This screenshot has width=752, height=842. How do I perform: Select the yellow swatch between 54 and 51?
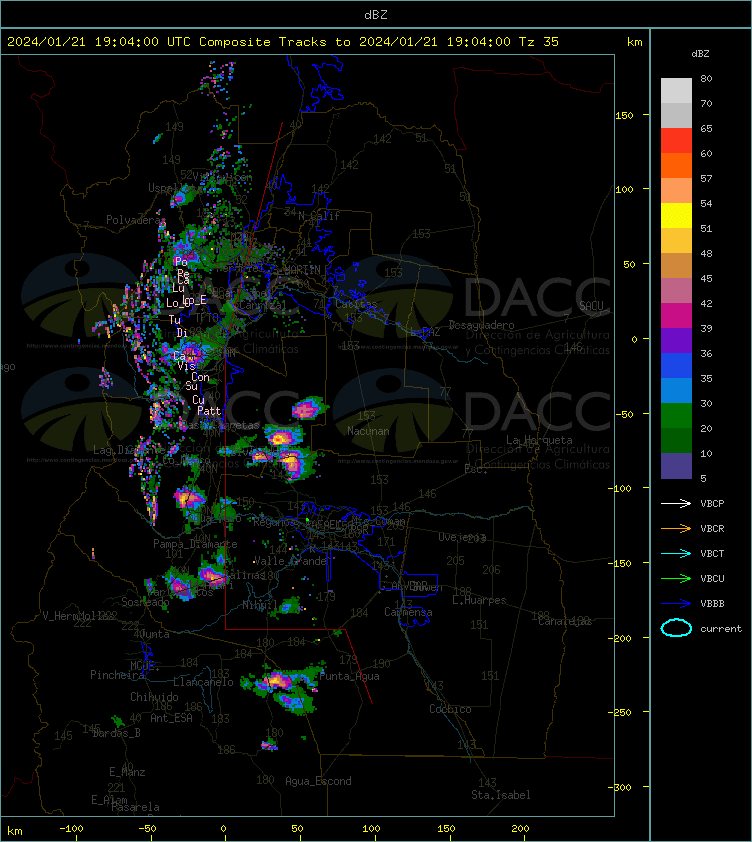[x=676, y=216]
